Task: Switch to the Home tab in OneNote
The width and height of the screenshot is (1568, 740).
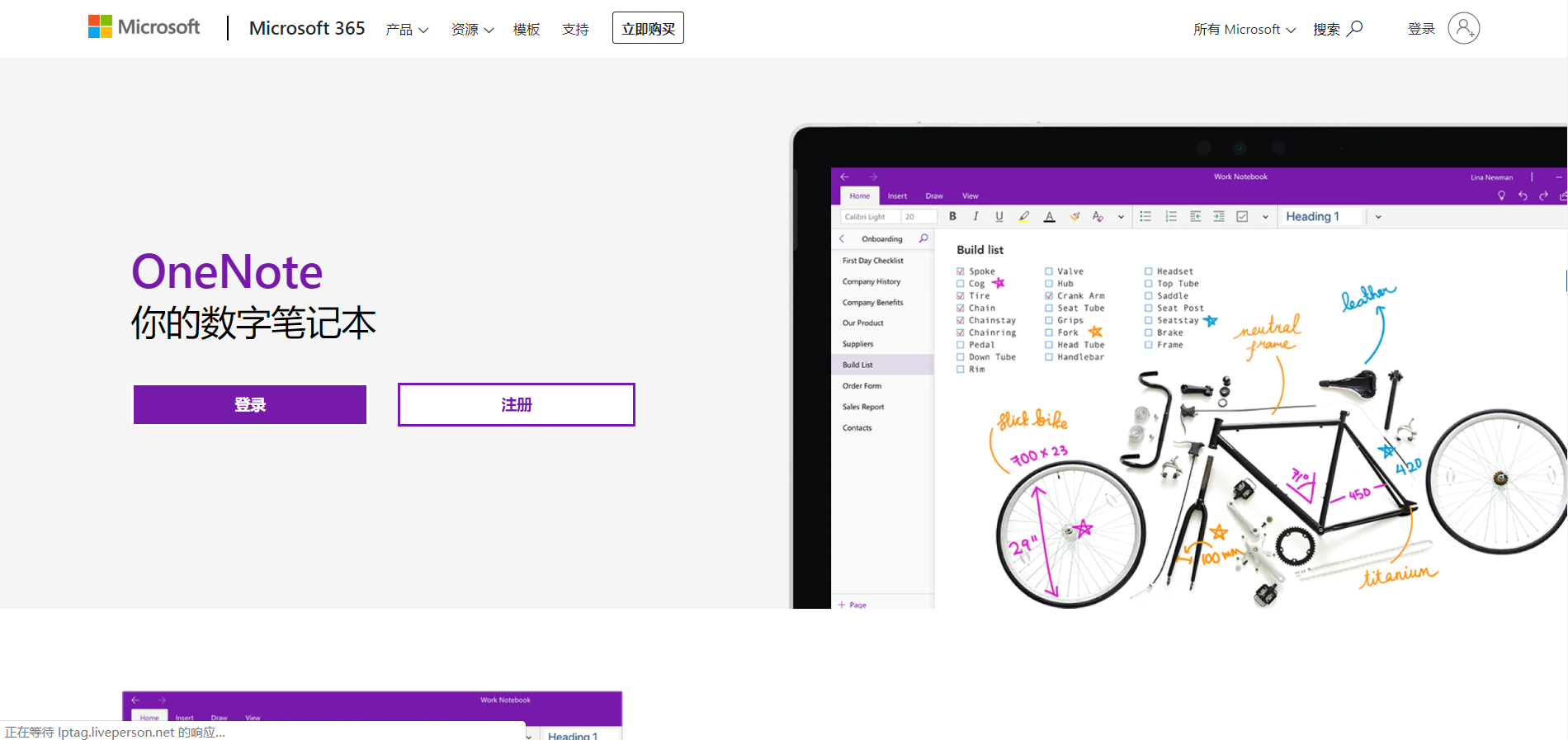Action: tap(860, 196)
